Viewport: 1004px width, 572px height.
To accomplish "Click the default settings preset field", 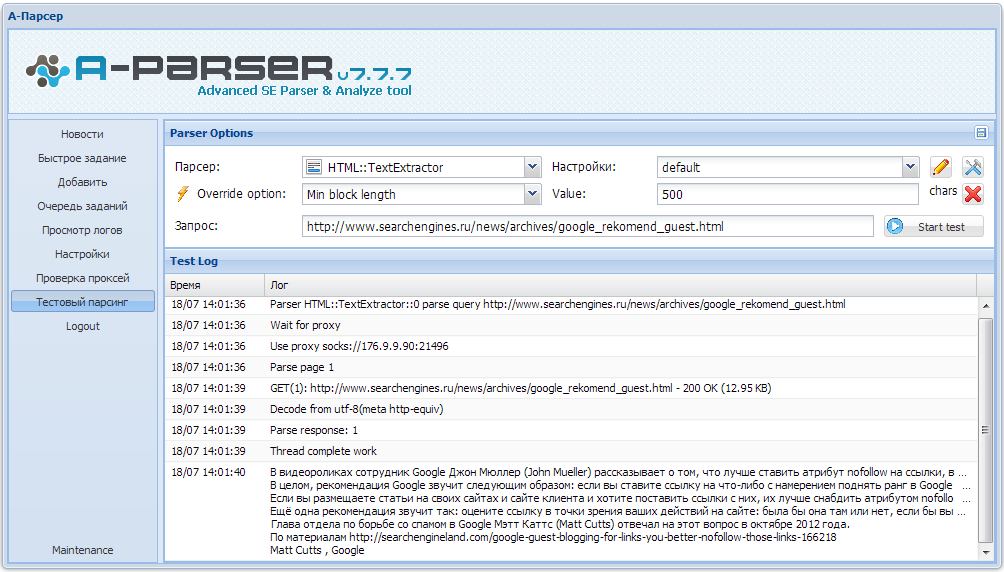I will pos(780,167).
